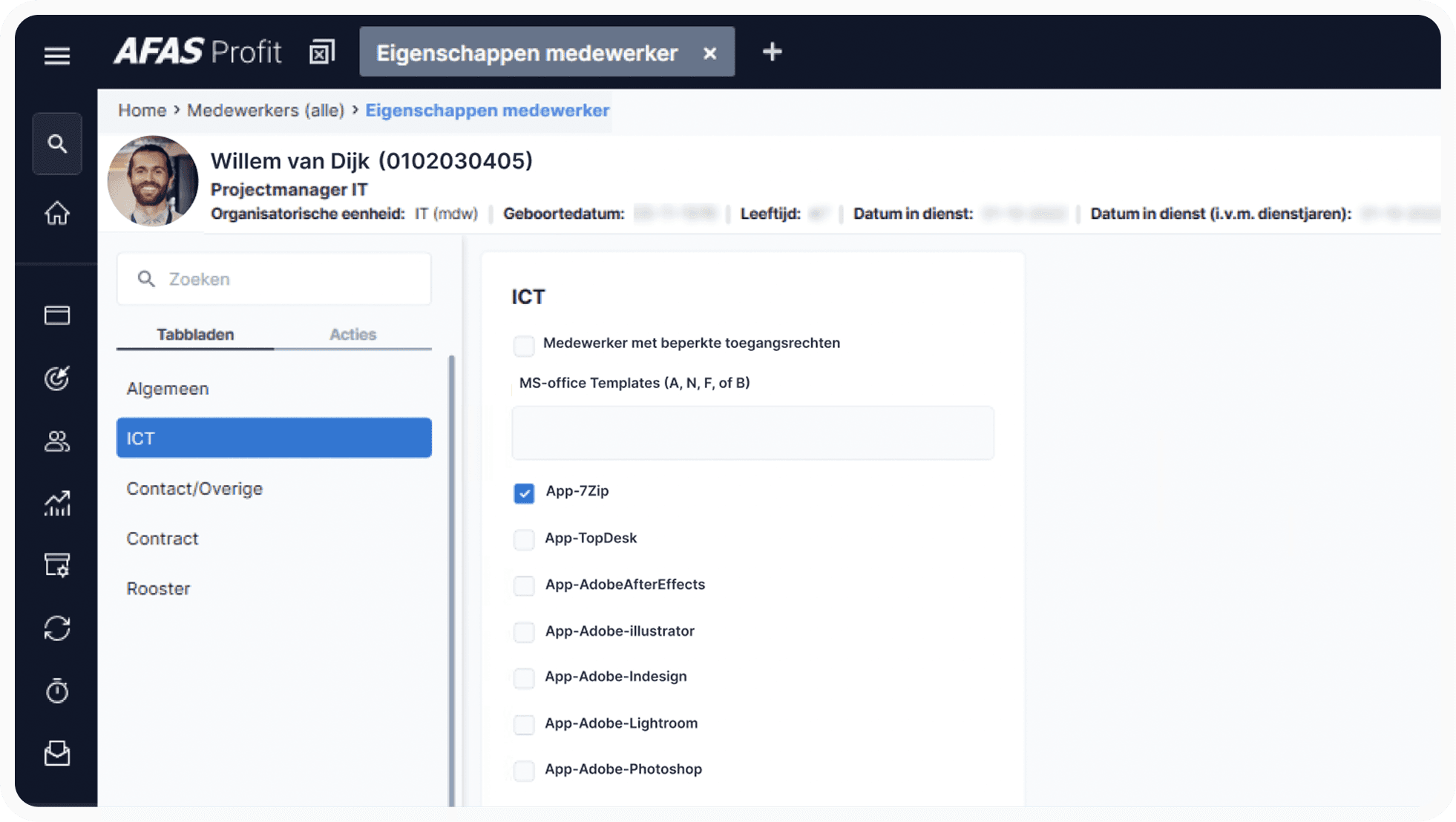Click the MS-office Templates input field
Screen dimensions: 1456x822
pyautogui.click(x=752, y=433)
